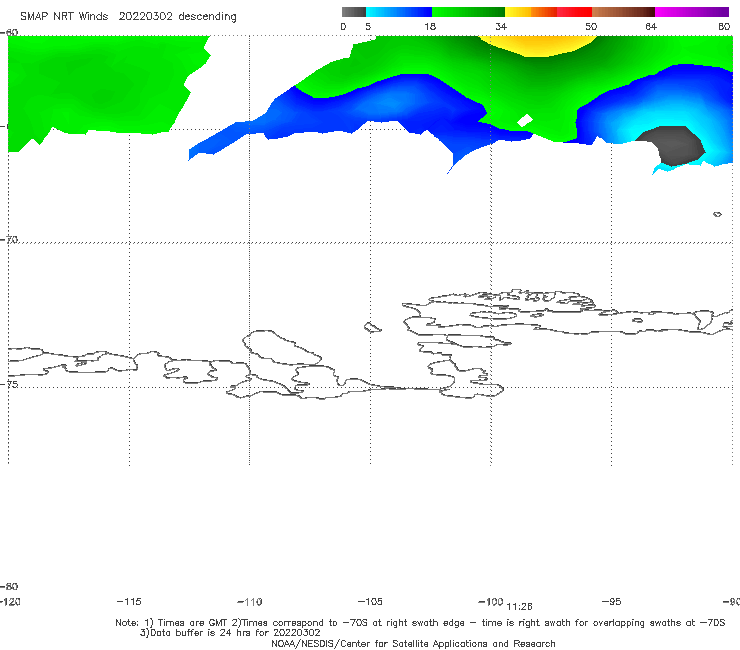Click the gray segment of the wind colorbar
Viewport: 740px width, 650px height.
click(353, 12)
